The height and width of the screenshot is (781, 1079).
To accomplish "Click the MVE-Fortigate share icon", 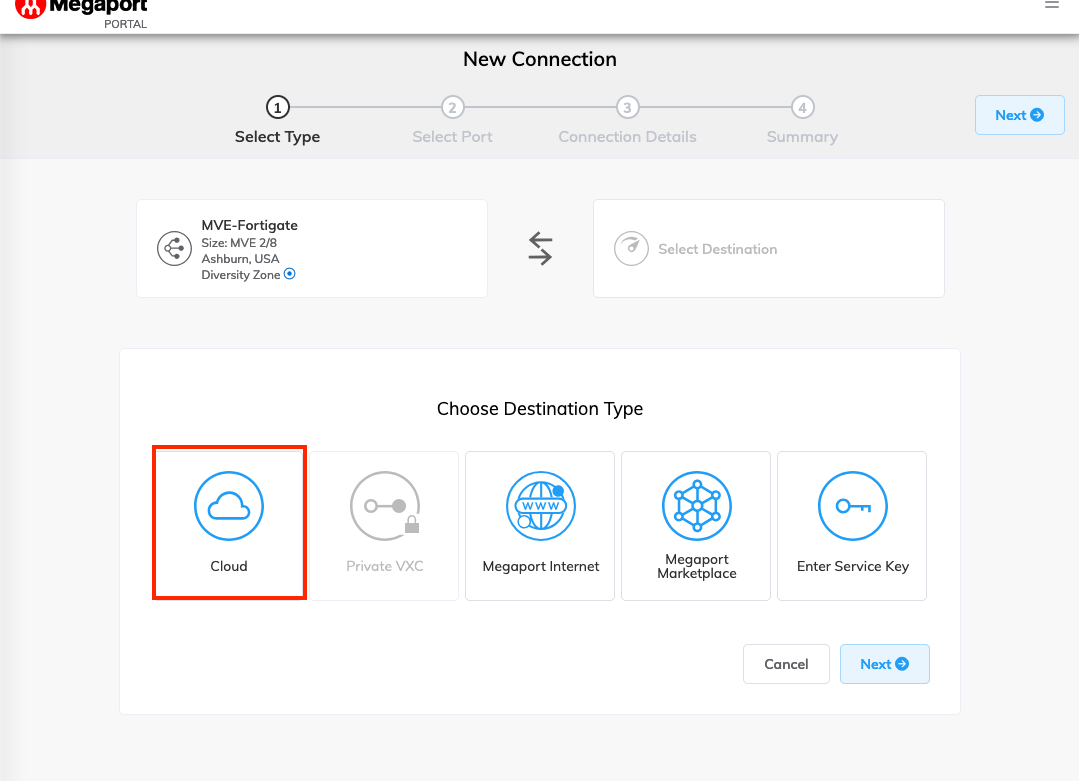I will coord(174,248).
